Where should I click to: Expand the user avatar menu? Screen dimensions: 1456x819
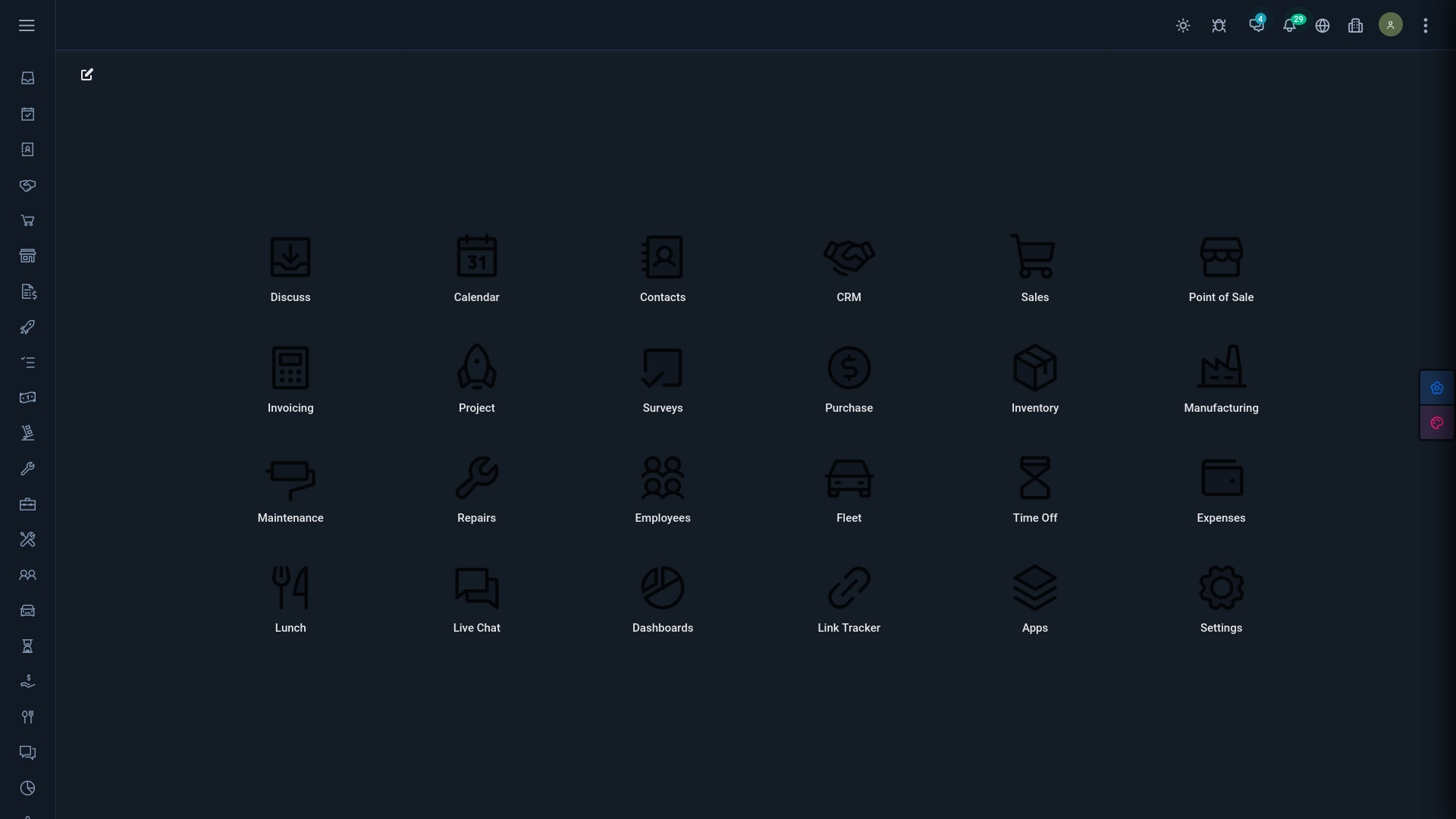pyautogui.click(x=1390, y=25)
